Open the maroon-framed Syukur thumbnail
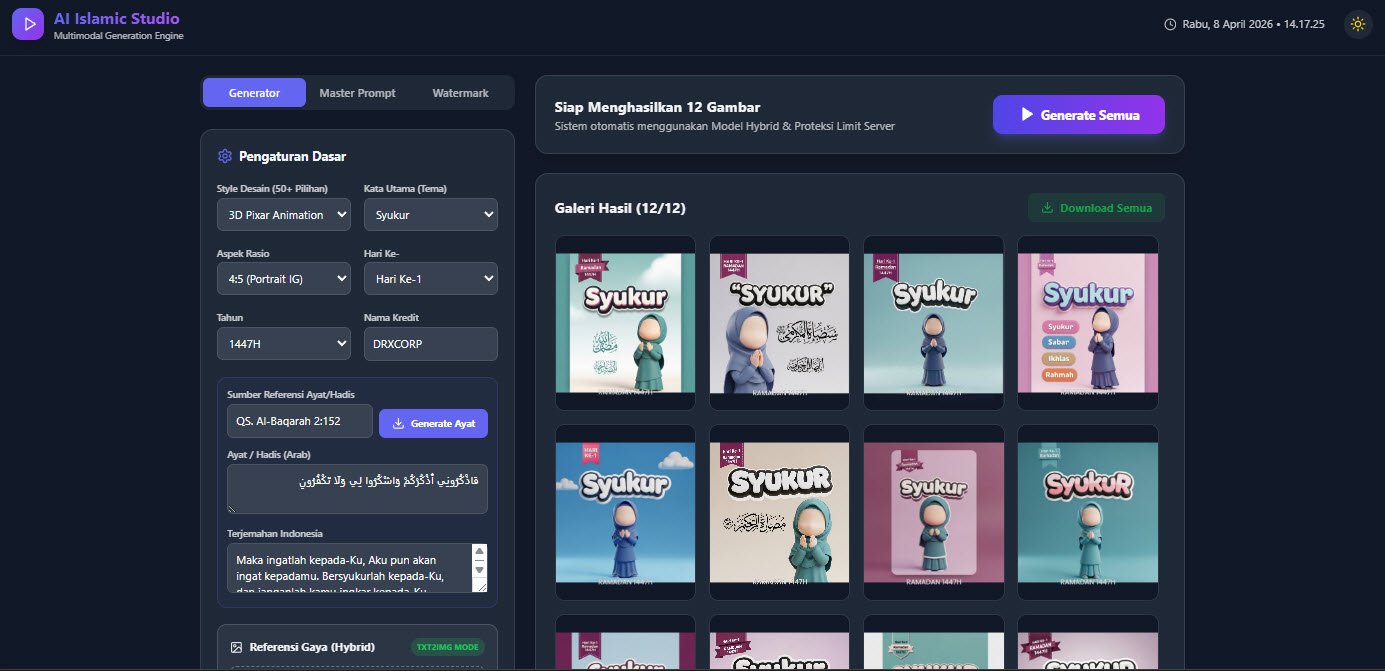This screenshot has height=671, width=1385. point(933,513)
